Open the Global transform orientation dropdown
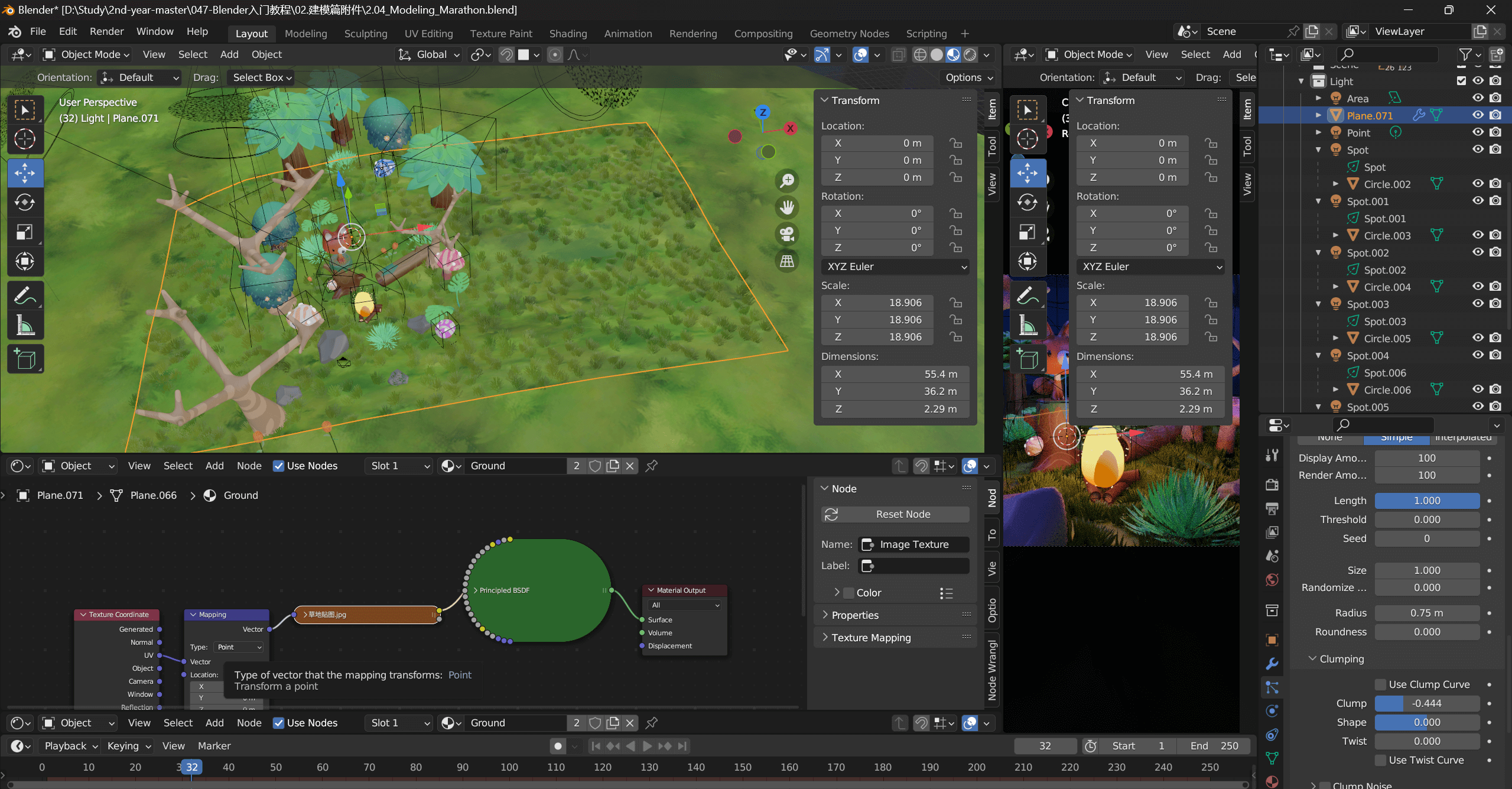Screen dimensions: 1512x789 click(x=430, y=55)
